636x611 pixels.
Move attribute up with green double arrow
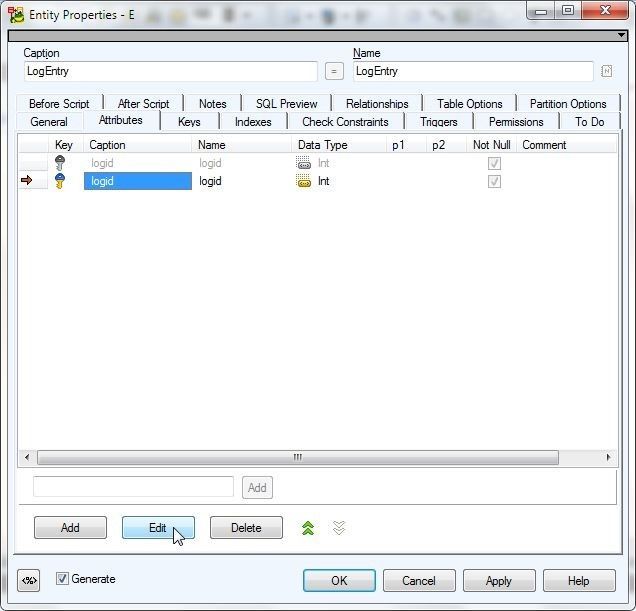tap(308, 528)
